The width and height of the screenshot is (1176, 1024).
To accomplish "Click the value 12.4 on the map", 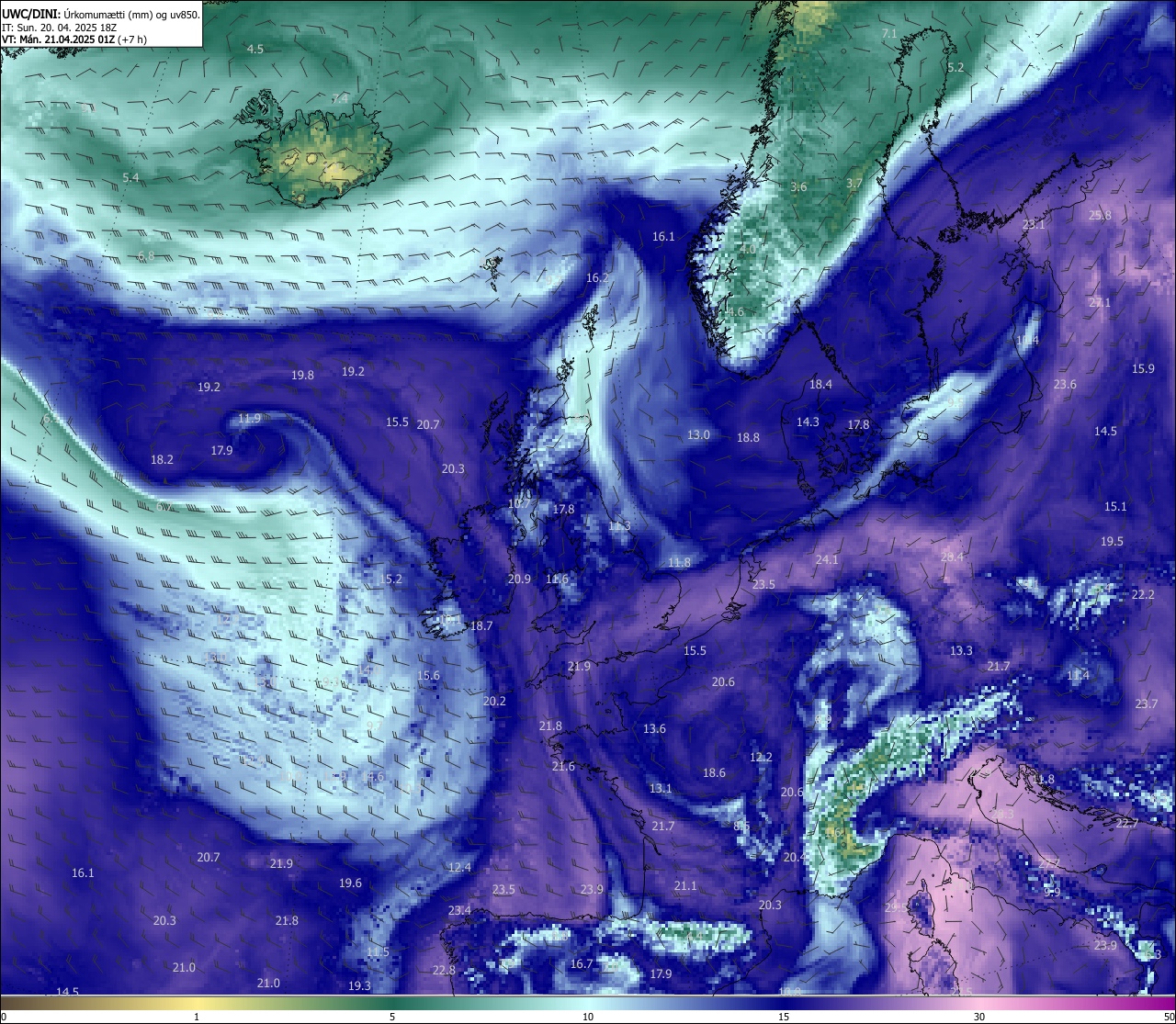I will coord(459,867).
